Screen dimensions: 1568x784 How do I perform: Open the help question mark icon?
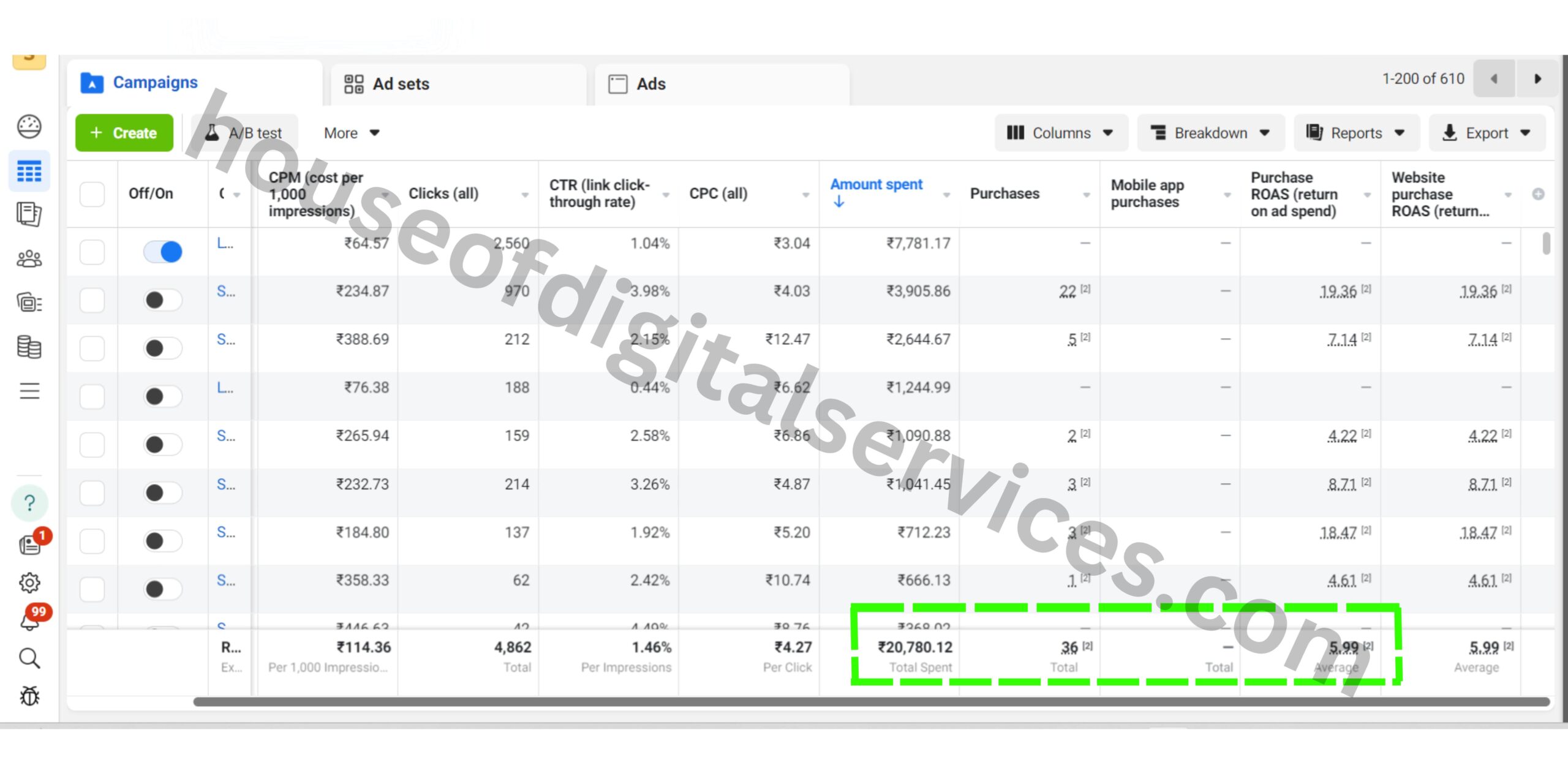pos(29,503)
